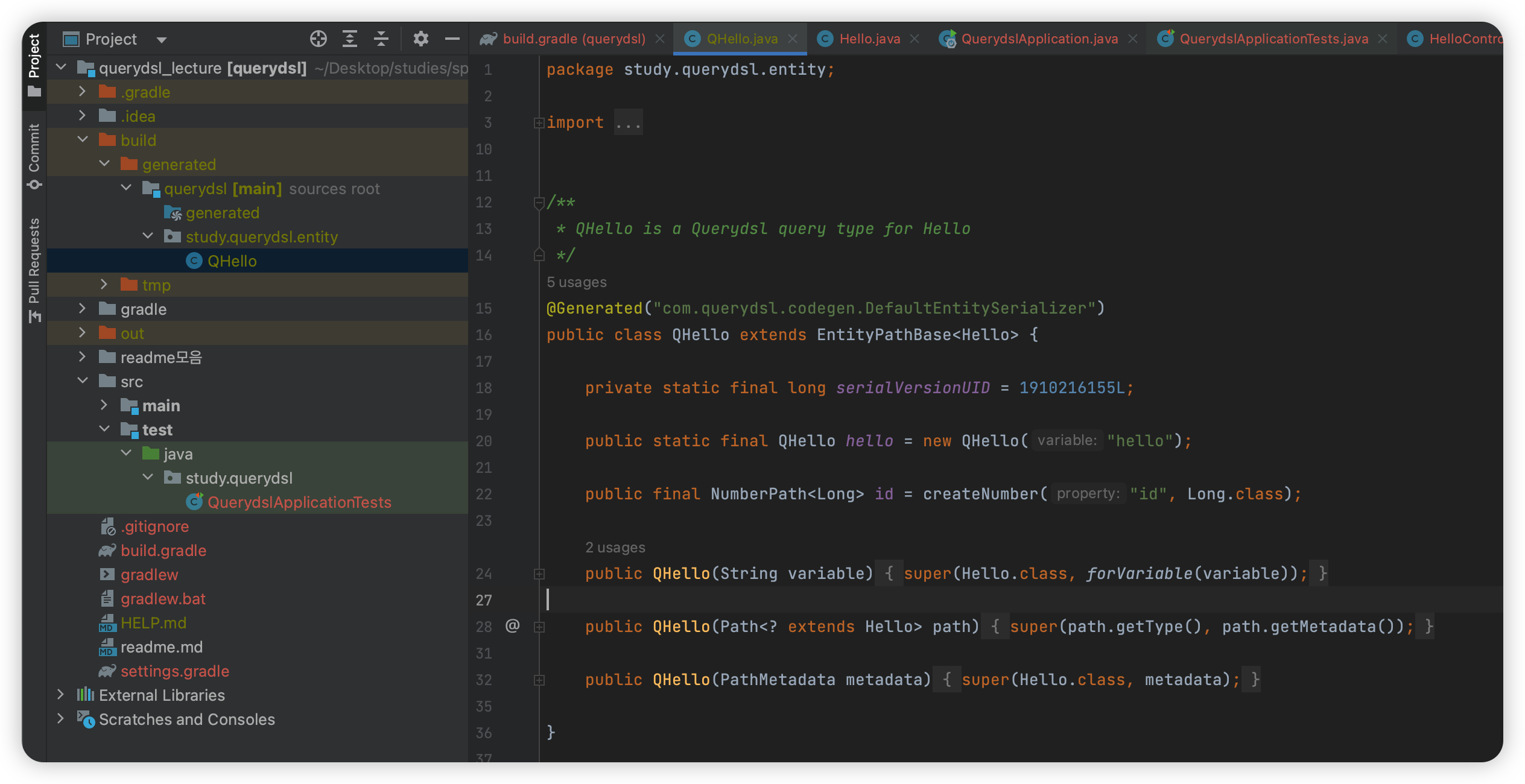The width and height of the screenshot is (1525, 784).
Task: Switch to the Hello.java tab
Action: pos(869,39)
